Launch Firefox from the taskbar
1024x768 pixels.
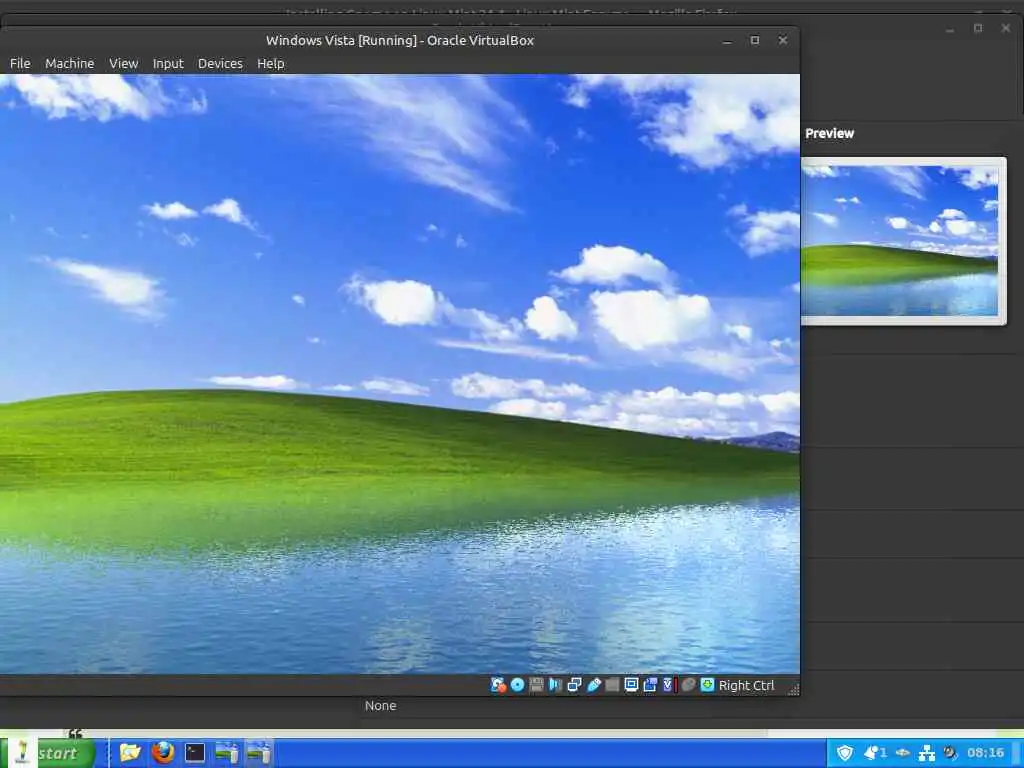pyautogui.click(x=163, y=753)
